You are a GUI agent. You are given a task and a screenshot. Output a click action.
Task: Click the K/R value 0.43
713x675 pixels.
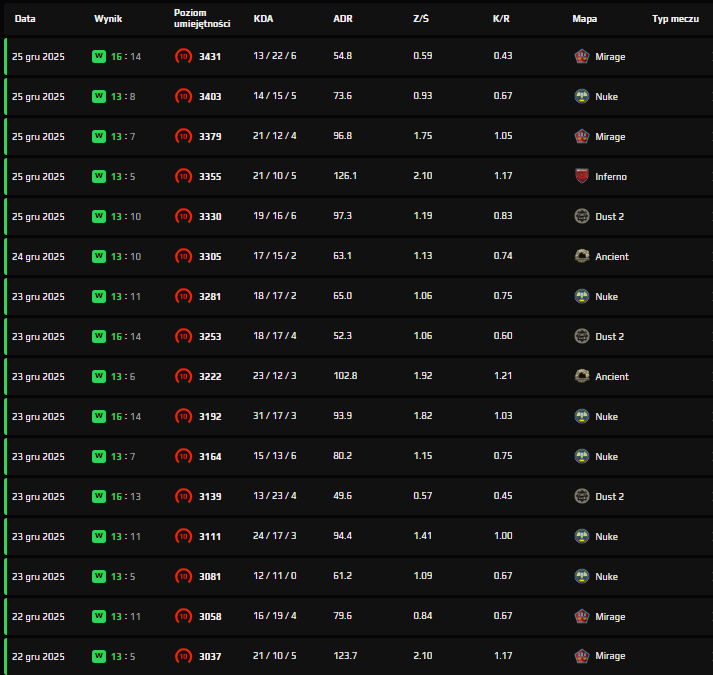pyautogui.click(x=503, y=56)
